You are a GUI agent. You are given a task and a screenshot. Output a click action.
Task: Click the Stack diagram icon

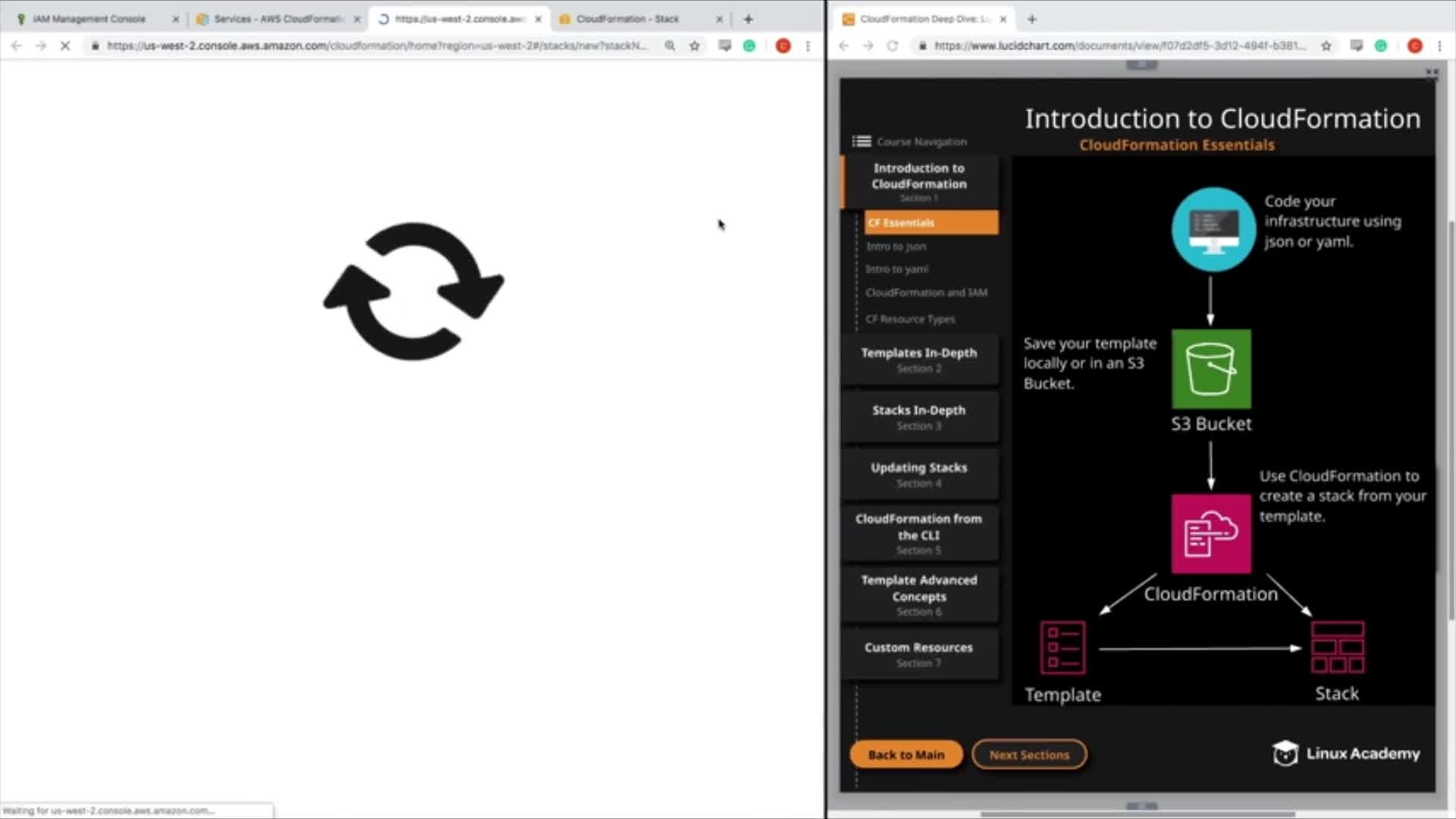click(1337, 648)
